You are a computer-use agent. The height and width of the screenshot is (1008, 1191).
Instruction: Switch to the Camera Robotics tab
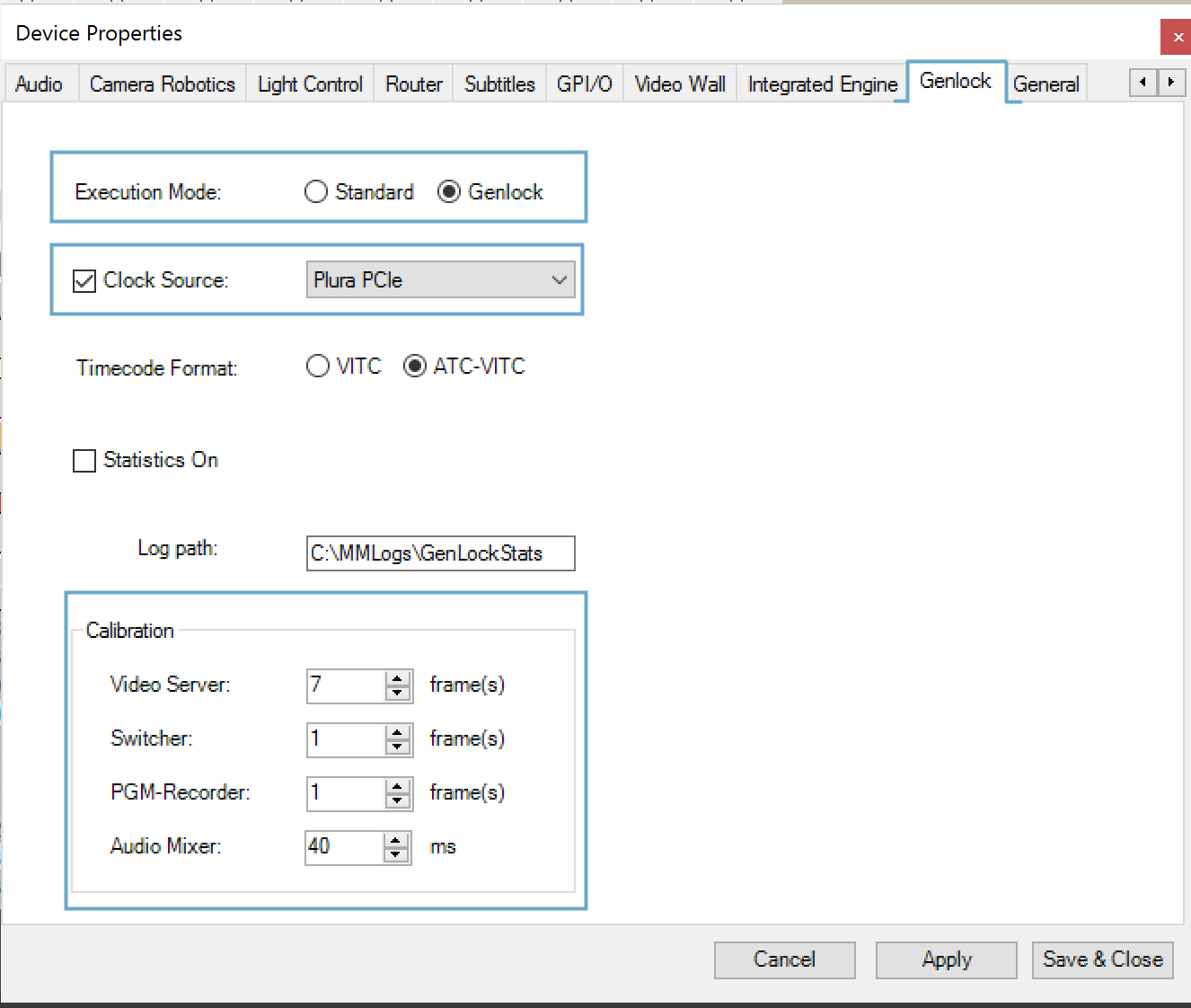click(x=162, y=84)
